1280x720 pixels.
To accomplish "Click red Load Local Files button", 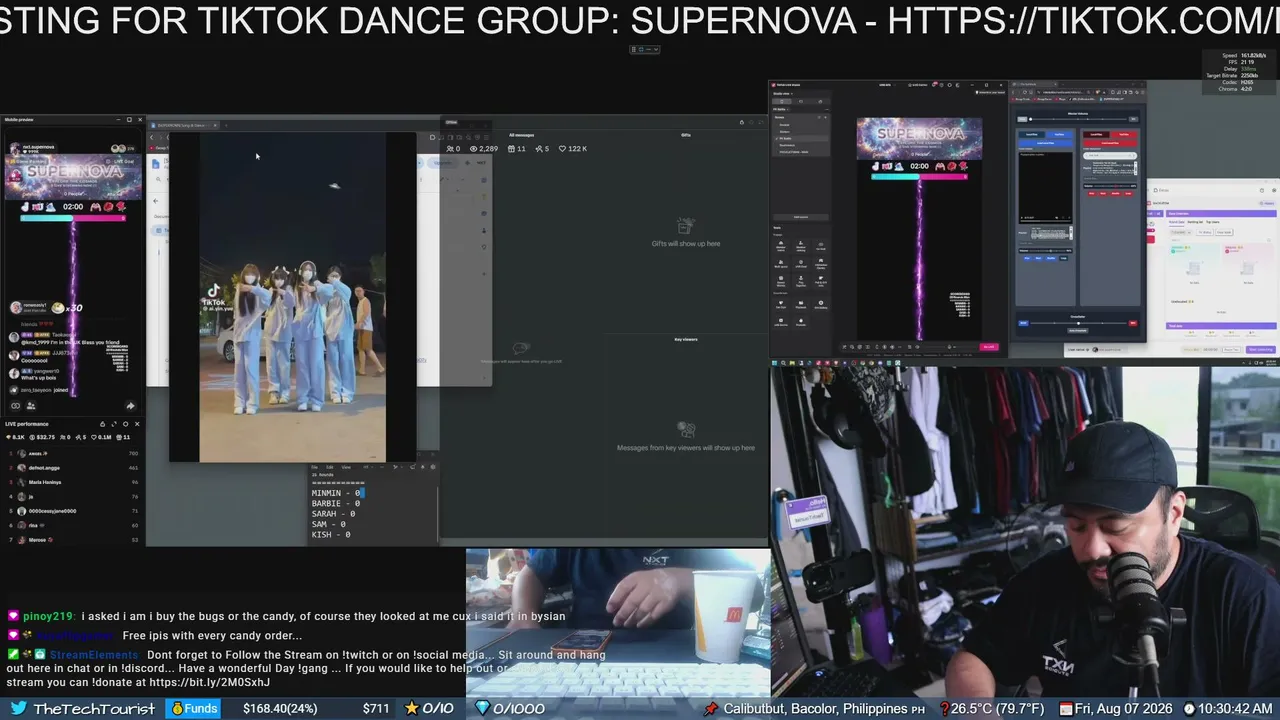I will (x=1110, y=143).
